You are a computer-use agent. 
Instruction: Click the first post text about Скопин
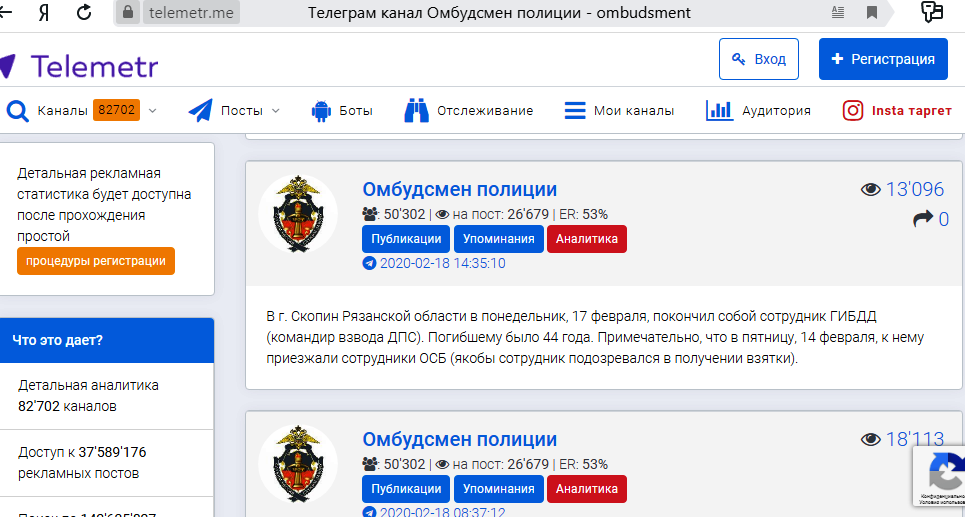point(595,337)
